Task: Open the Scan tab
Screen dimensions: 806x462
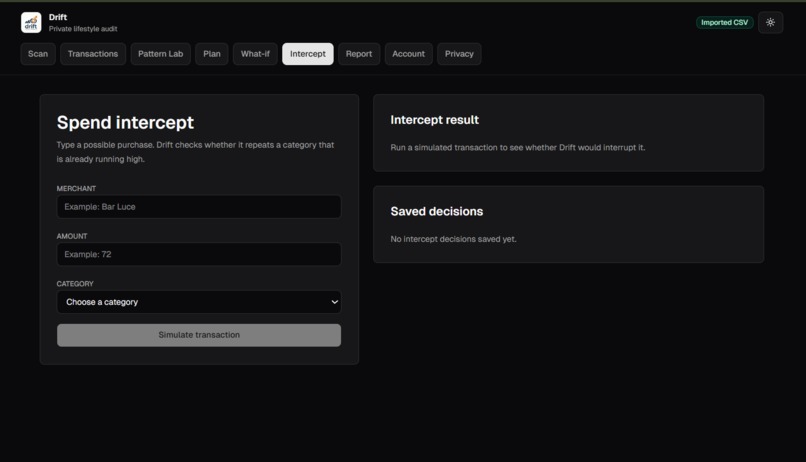Action: tap(38, 54)
